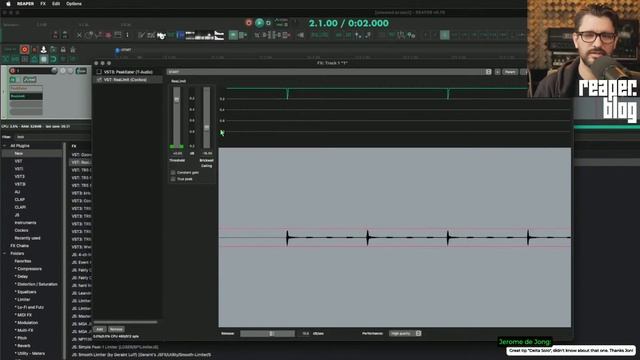Click the green track-panel button right of the volume knob
The width and height of the screenshot is (640, 360).
81,71
